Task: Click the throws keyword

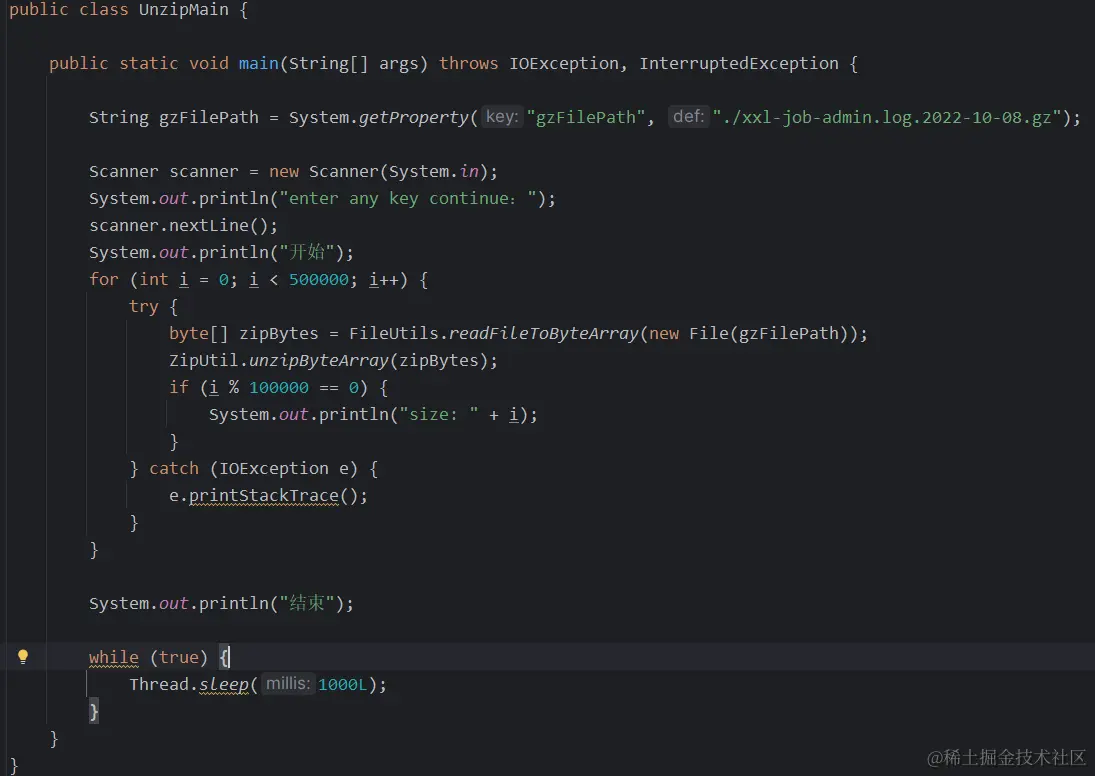Action: tap(469, 64)
